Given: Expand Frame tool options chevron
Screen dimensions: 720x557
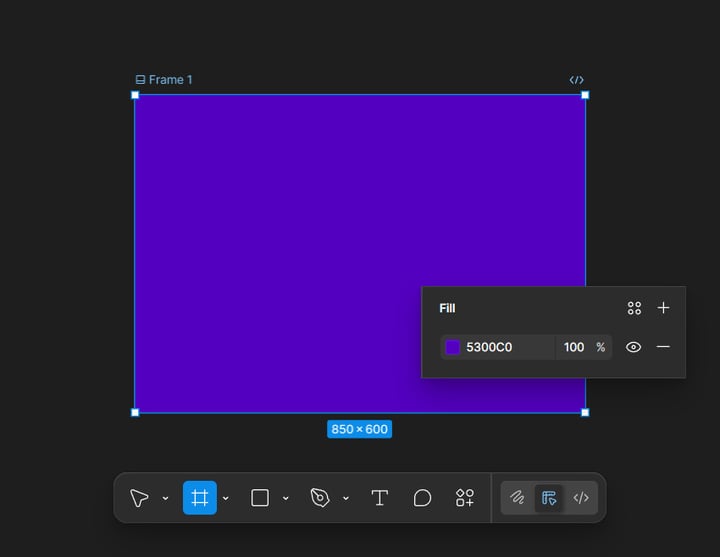Looking at the screenshot, I should tap(226, 498).
